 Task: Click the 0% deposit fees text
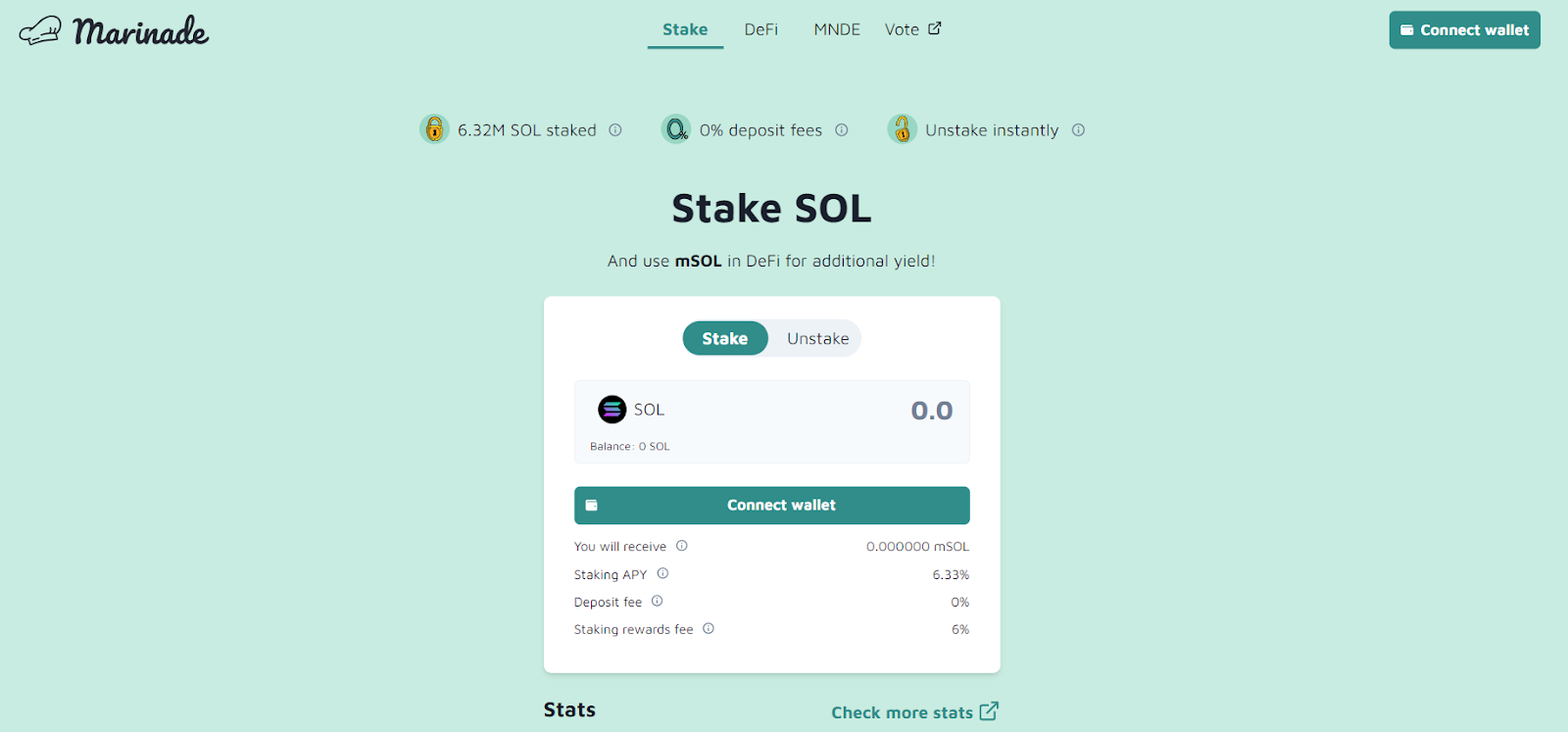761,130
